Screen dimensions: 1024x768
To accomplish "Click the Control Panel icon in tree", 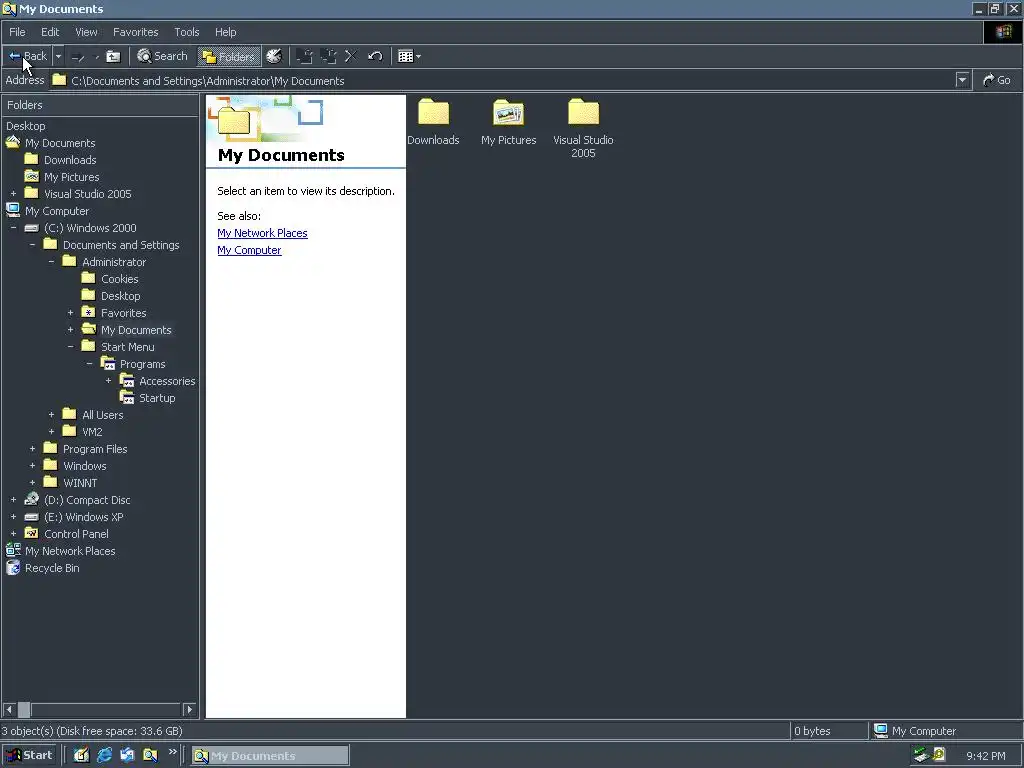I will [31, 533].
